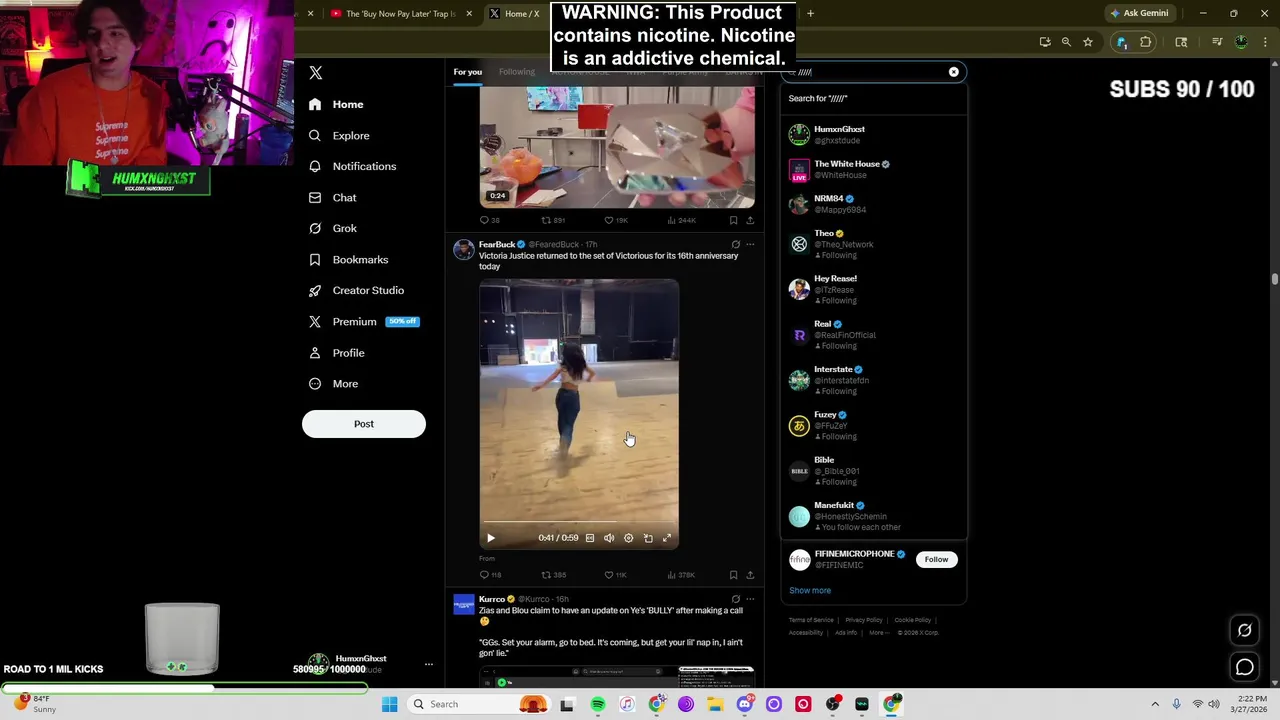Like FearBuck's post with 11K likes

(x=615, y=575)
